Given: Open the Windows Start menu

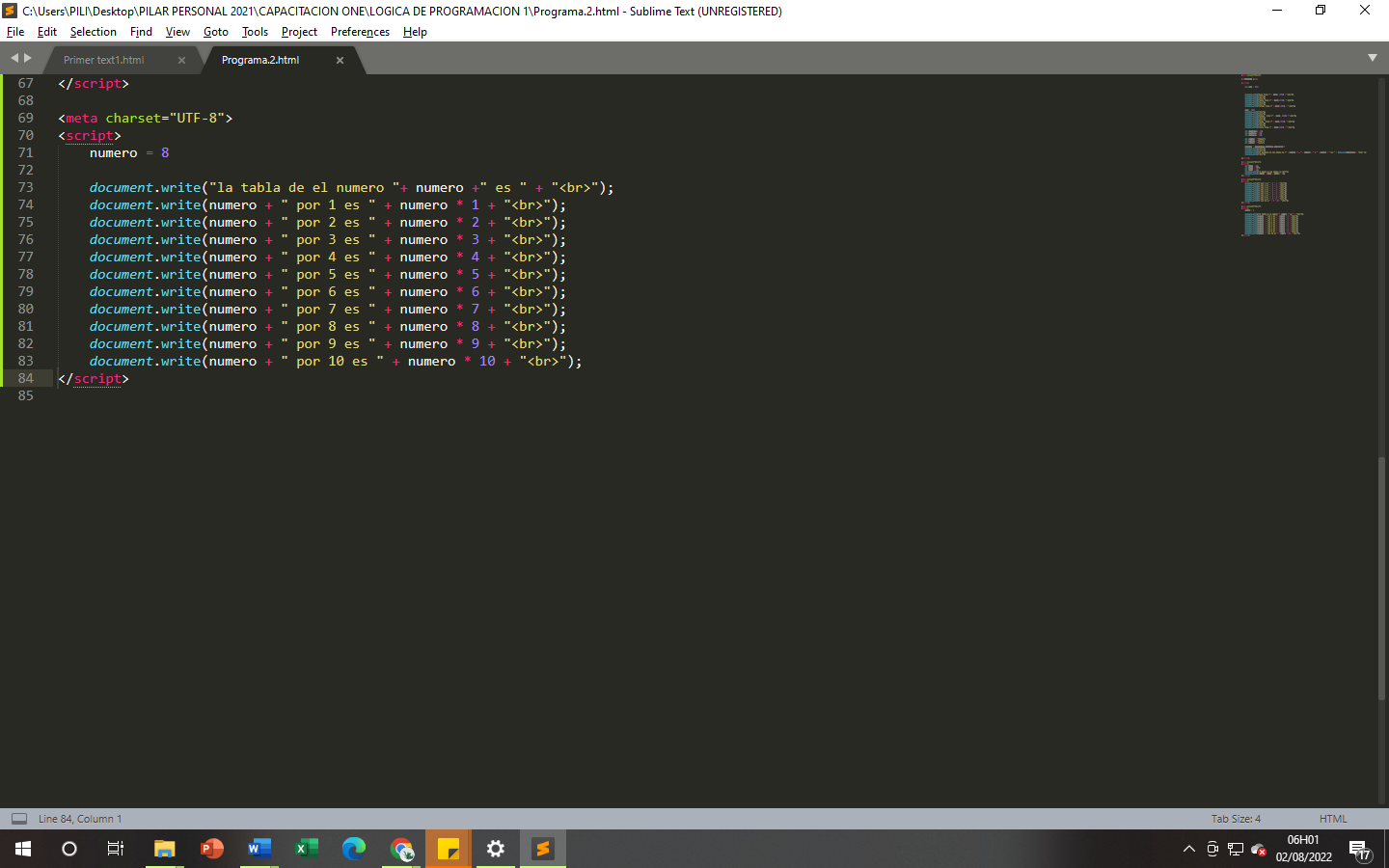Looking at the screenshot, I should (x=23, y=849).
